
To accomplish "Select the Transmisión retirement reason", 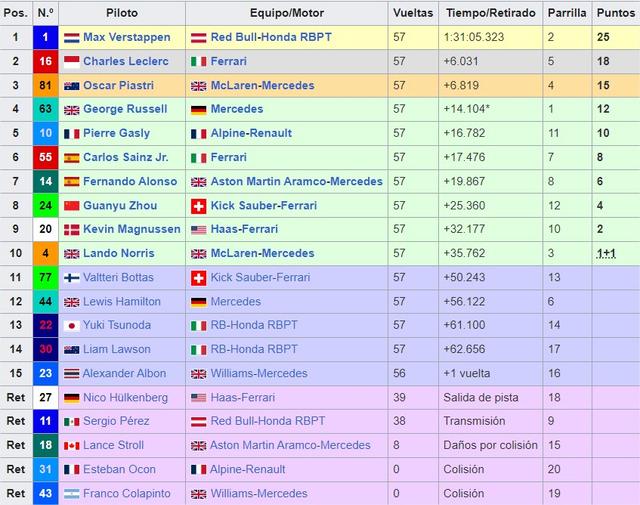I will pos(474,421).
